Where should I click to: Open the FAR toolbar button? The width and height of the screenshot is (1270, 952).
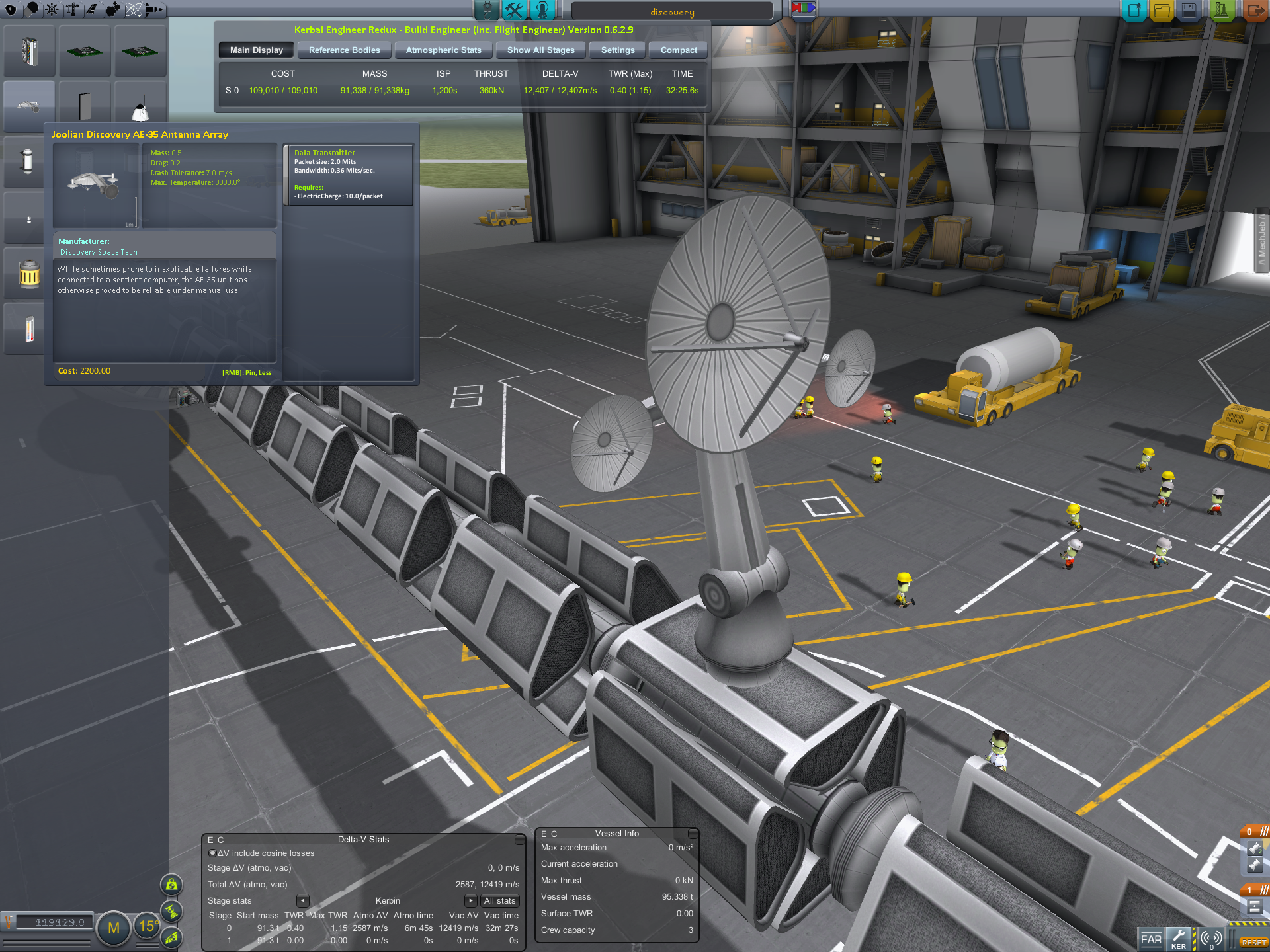coord(1151,939)
